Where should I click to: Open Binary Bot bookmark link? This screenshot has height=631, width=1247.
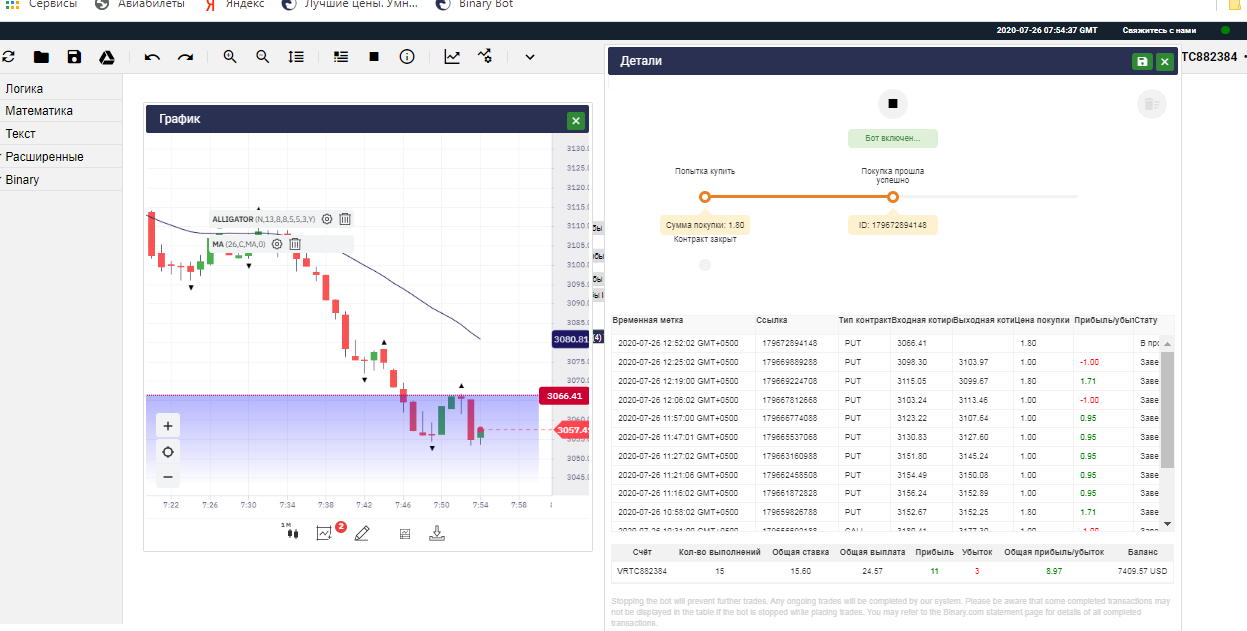[474, 4]
